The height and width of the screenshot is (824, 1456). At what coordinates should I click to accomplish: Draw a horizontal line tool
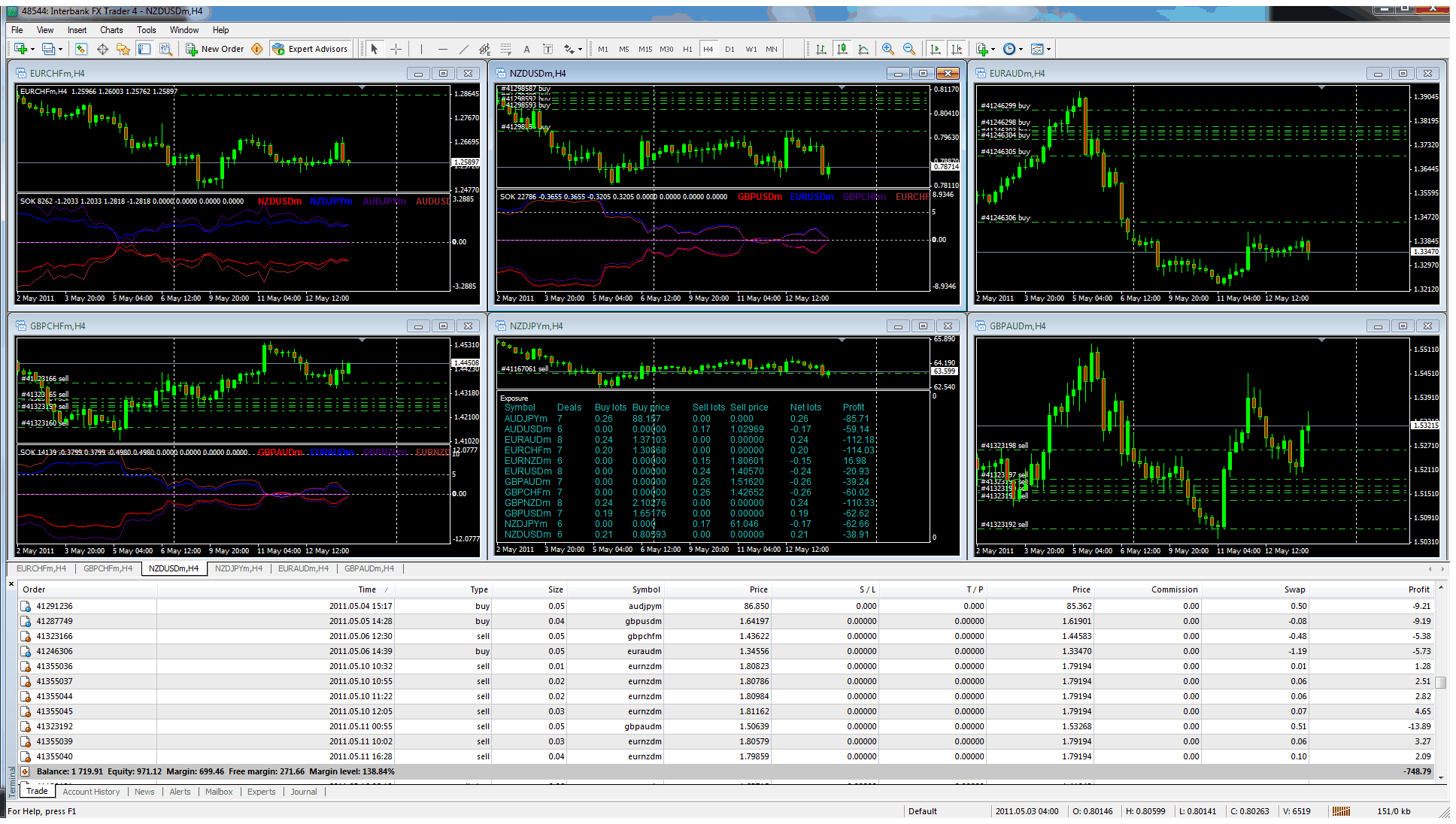click(442, 49)
